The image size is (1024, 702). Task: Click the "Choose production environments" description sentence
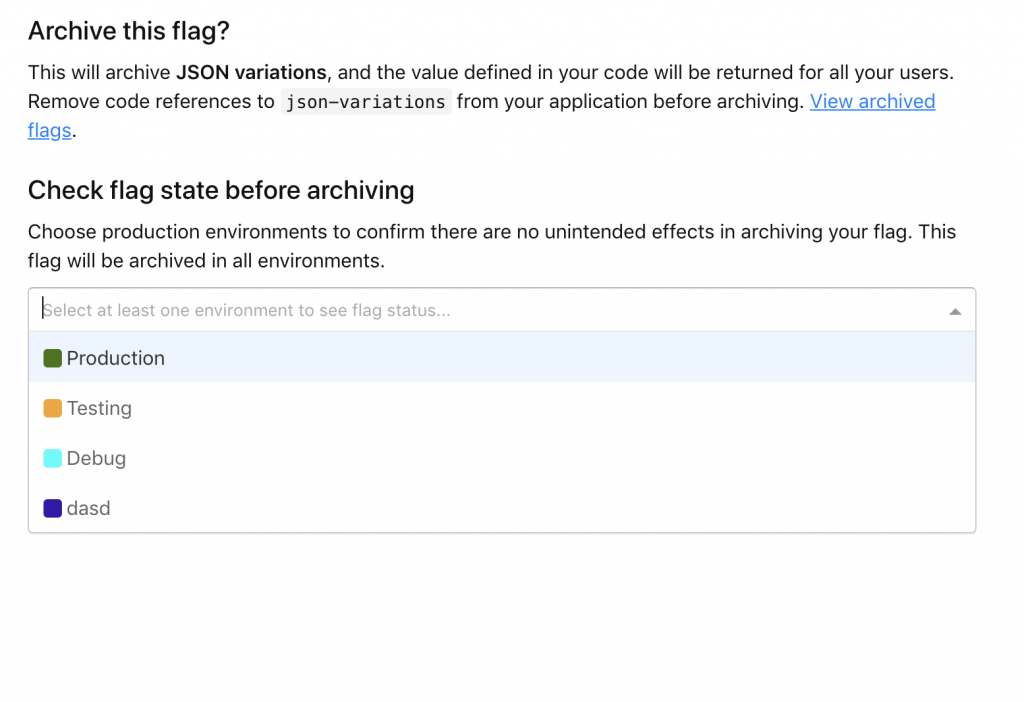300,232
